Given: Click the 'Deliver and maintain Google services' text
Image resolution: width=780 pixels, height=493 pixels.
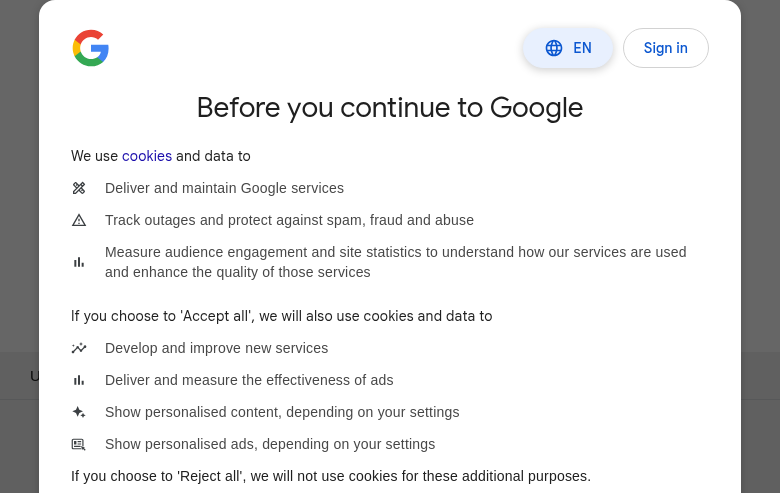Looking at the screenshot, I should click(224, 188).
